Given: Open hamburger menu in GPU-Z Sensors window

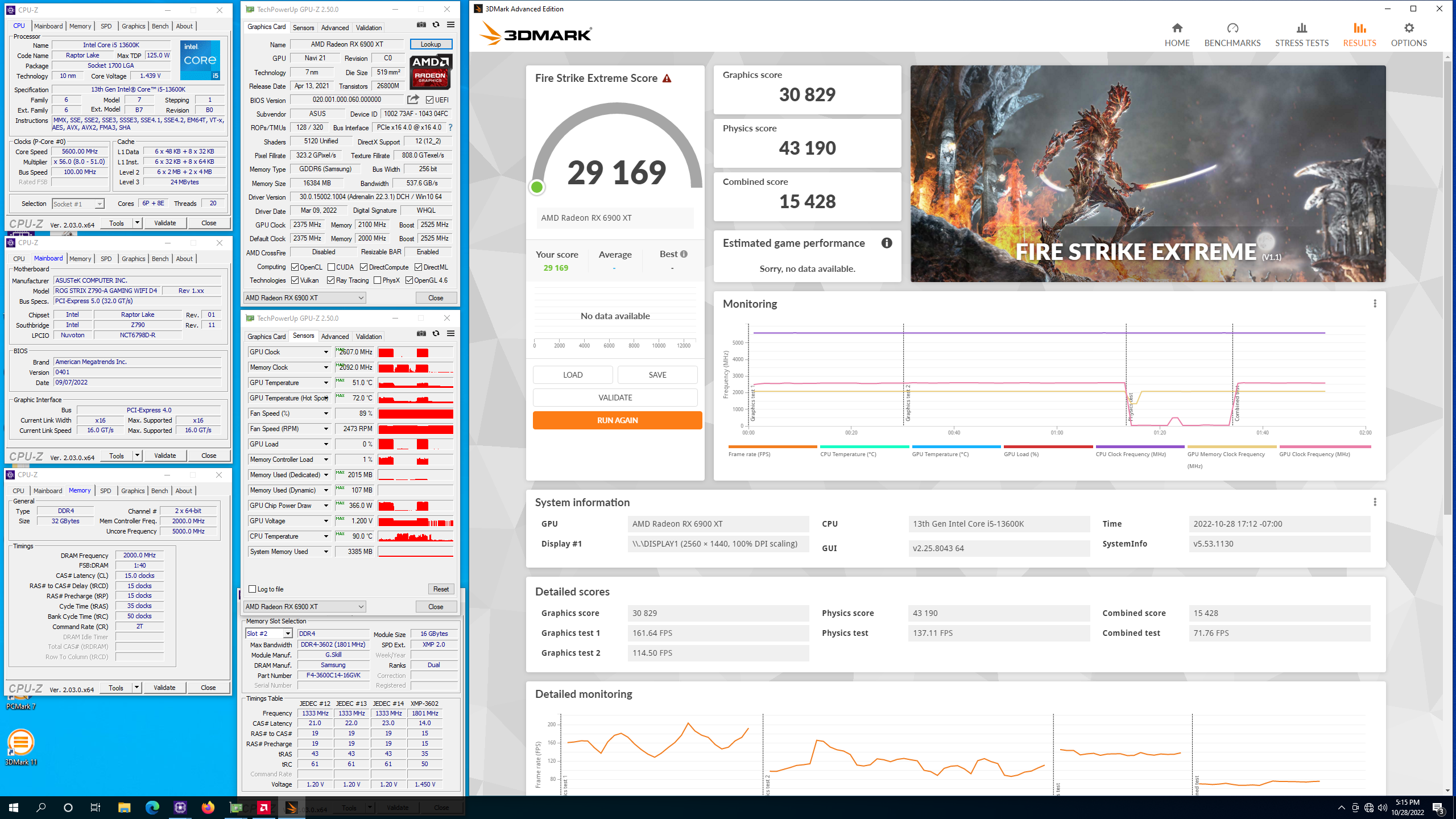Looking at the screenshot, I should [450, 334].
